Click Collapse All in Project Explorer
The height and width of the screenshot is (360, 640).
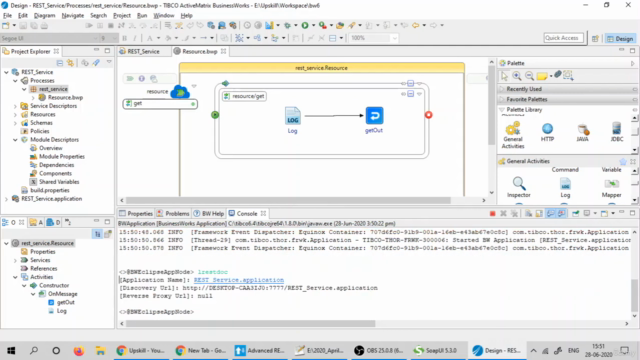point(60,63)
